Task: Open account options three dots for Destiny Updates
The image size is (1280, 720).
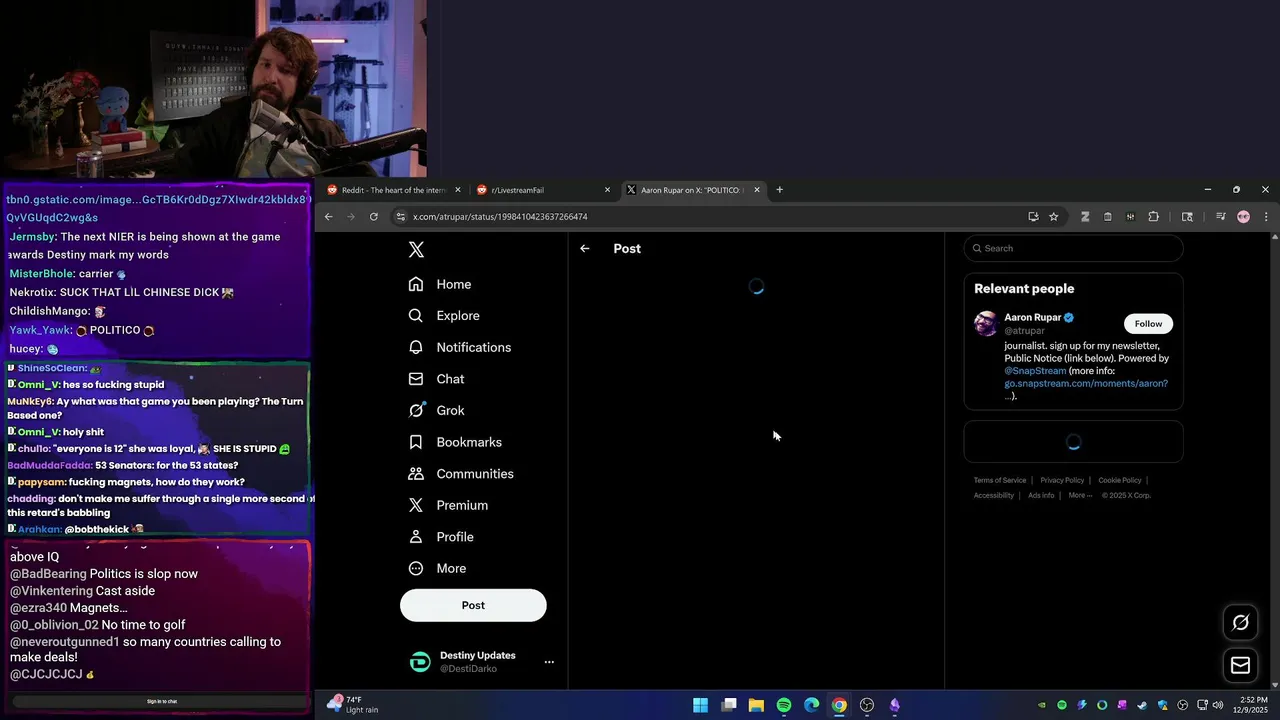Action: point(548,662)
